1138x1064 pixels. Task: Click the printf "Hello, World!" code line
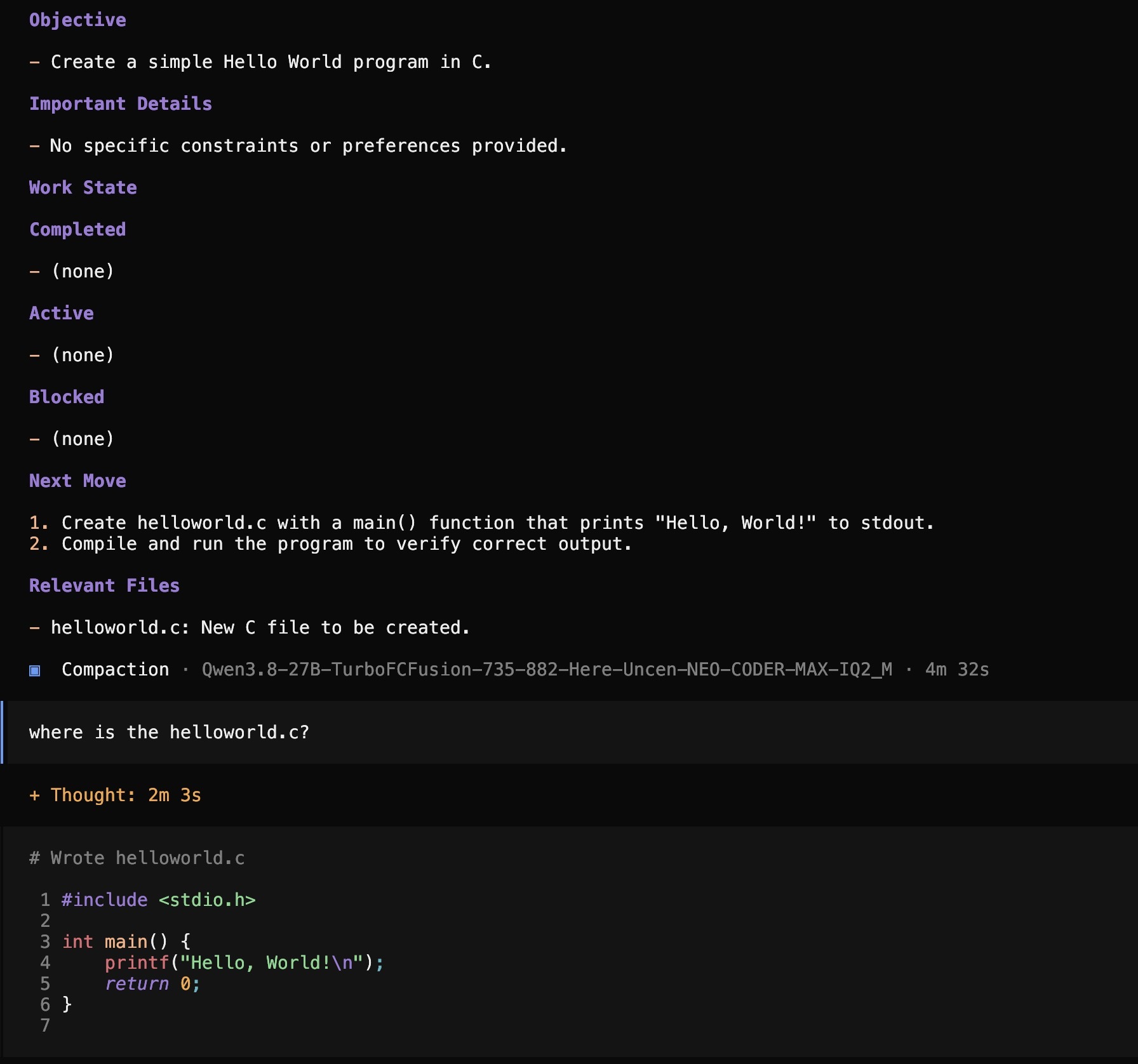[x=244, y=963]
